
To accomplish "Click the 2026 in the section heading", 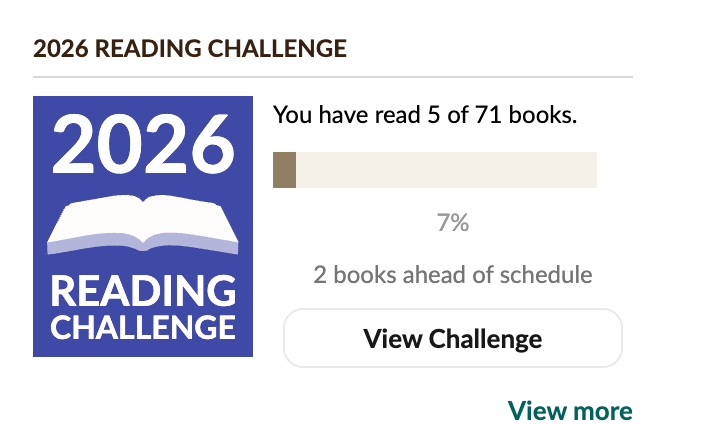I will pos(59,48).
